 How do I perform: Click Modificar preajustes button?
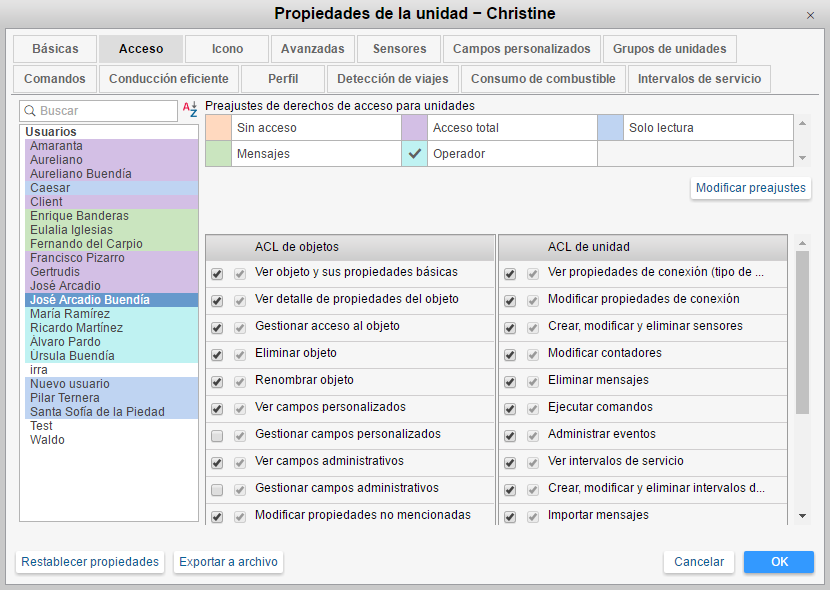pyautogui.click(x=750, y=188)
